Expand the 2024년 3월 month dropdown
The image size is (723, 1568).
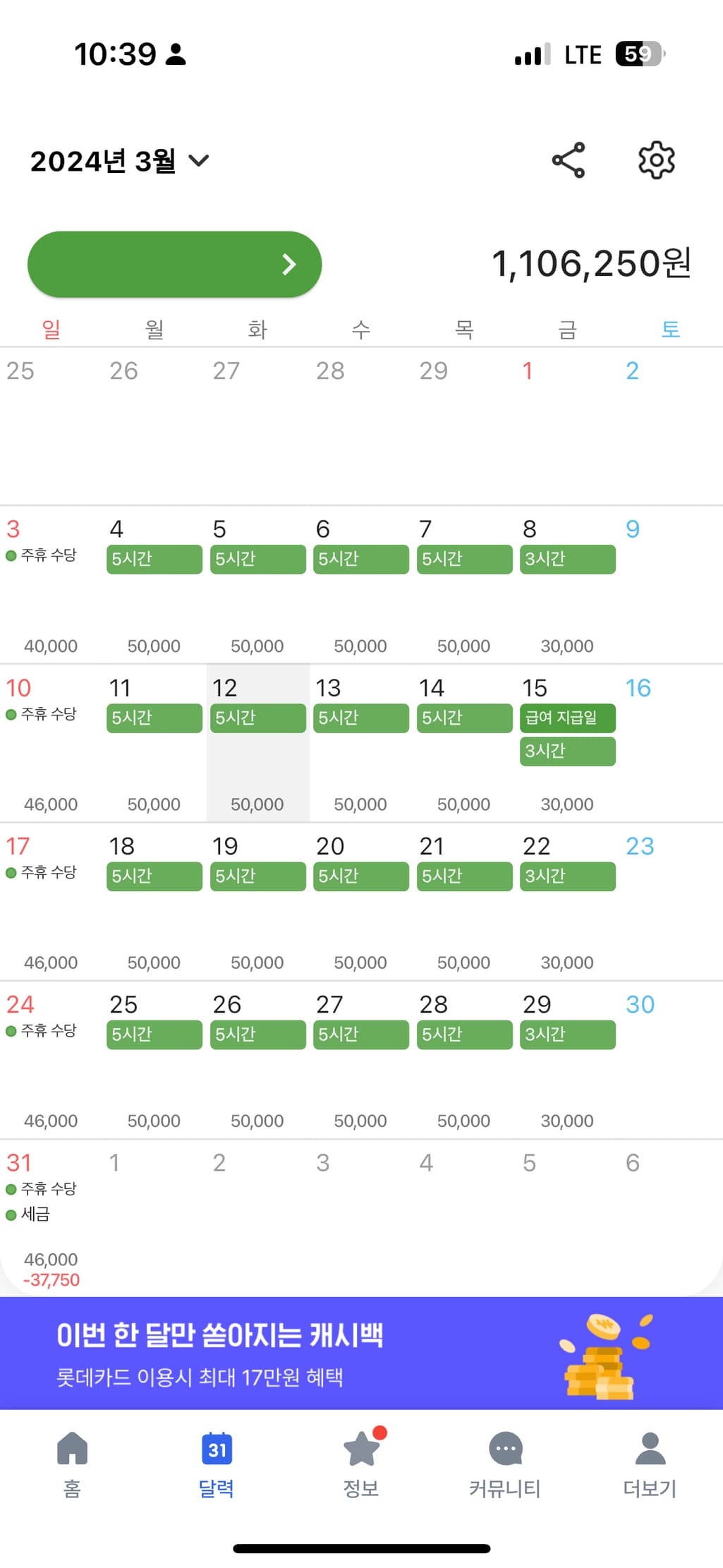pos(120,161)
